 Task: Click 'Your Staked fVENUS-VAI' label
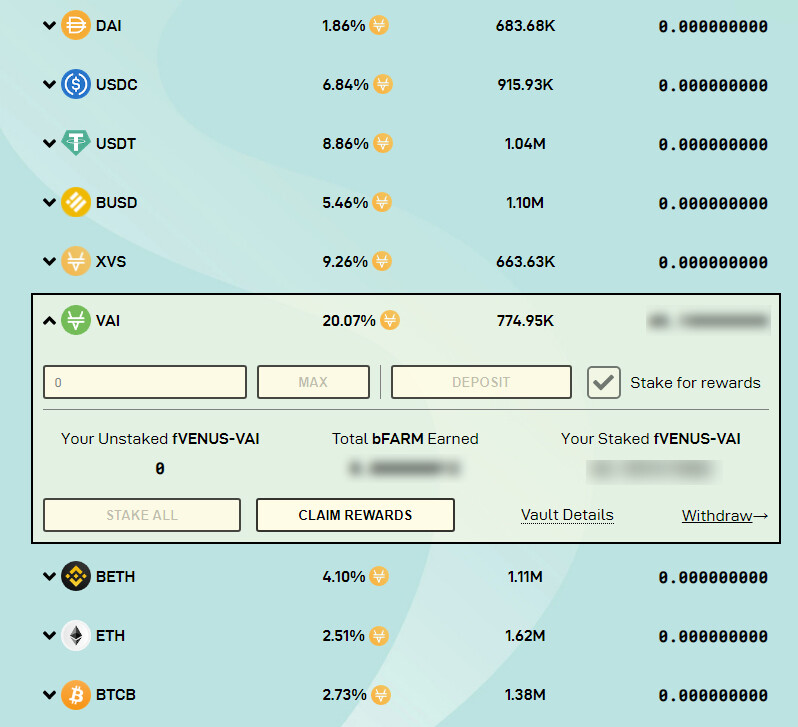click(651, 439)
